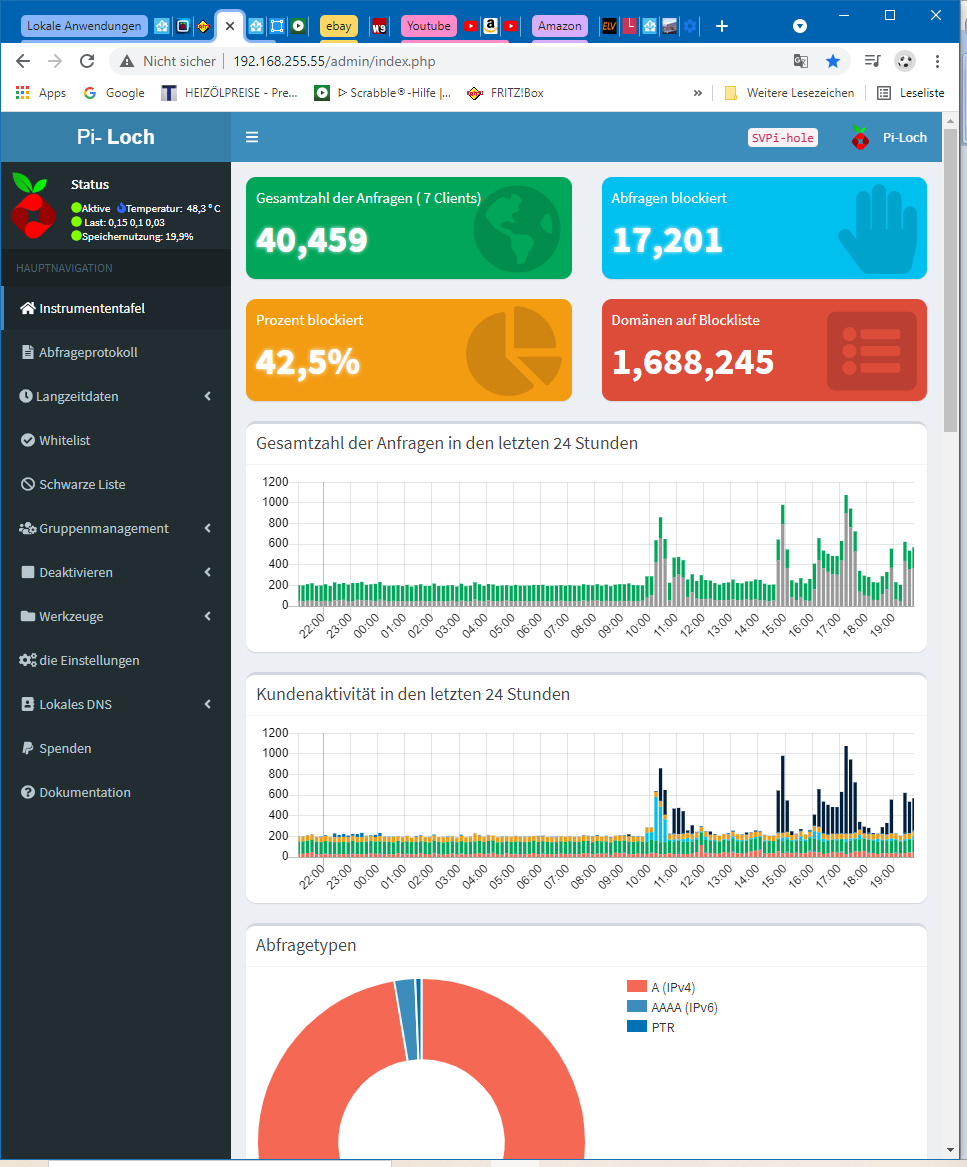Click the ban icon beside Schwarze Liste
This screenshot has height=1167, width=967.
[x=28, y=484]
